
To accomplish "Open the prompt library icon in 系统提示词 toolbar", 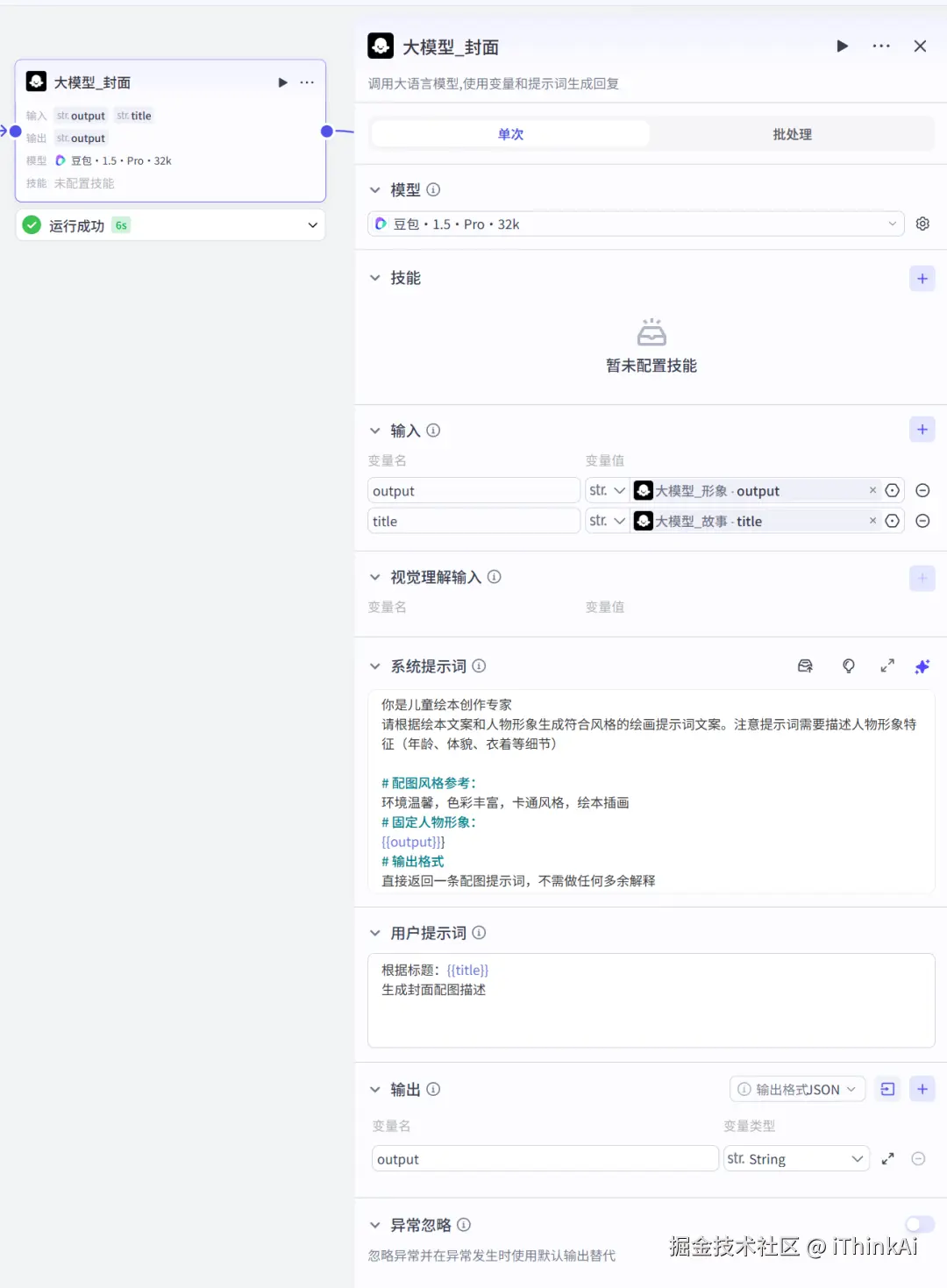I will point(805,665).
